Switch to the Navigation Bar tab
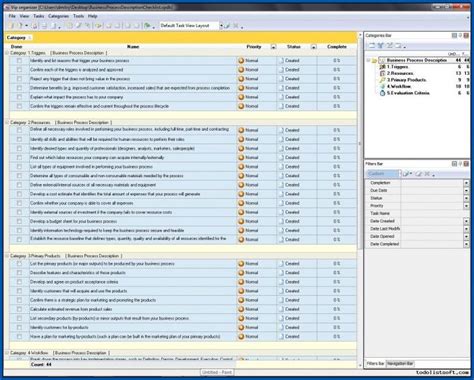This screenshot has width=474, height=380. click(400, 364)
